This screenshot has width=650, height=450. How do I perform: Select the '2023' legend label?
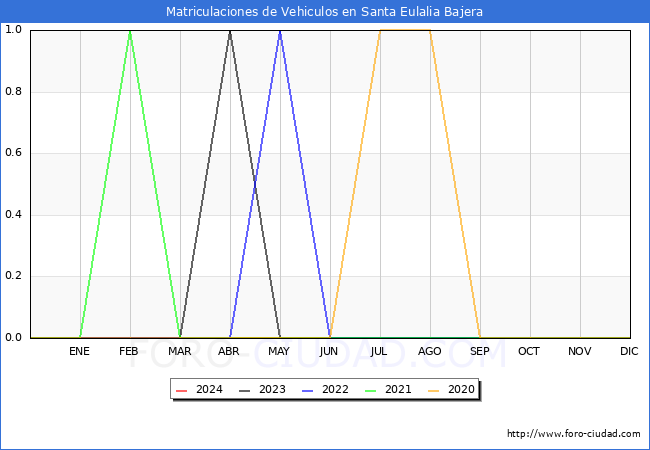tap(272, 390)
